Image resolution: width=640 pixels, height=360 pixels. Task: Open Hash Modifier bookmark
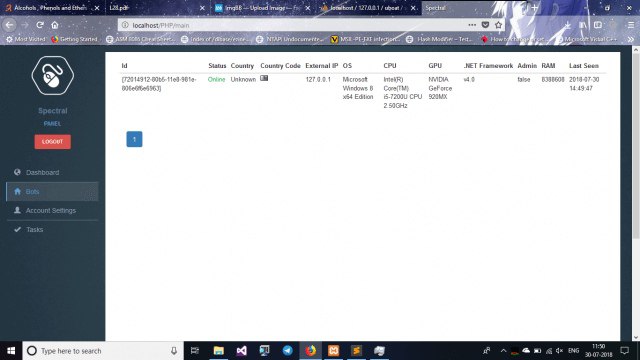[x=439, y=39]
